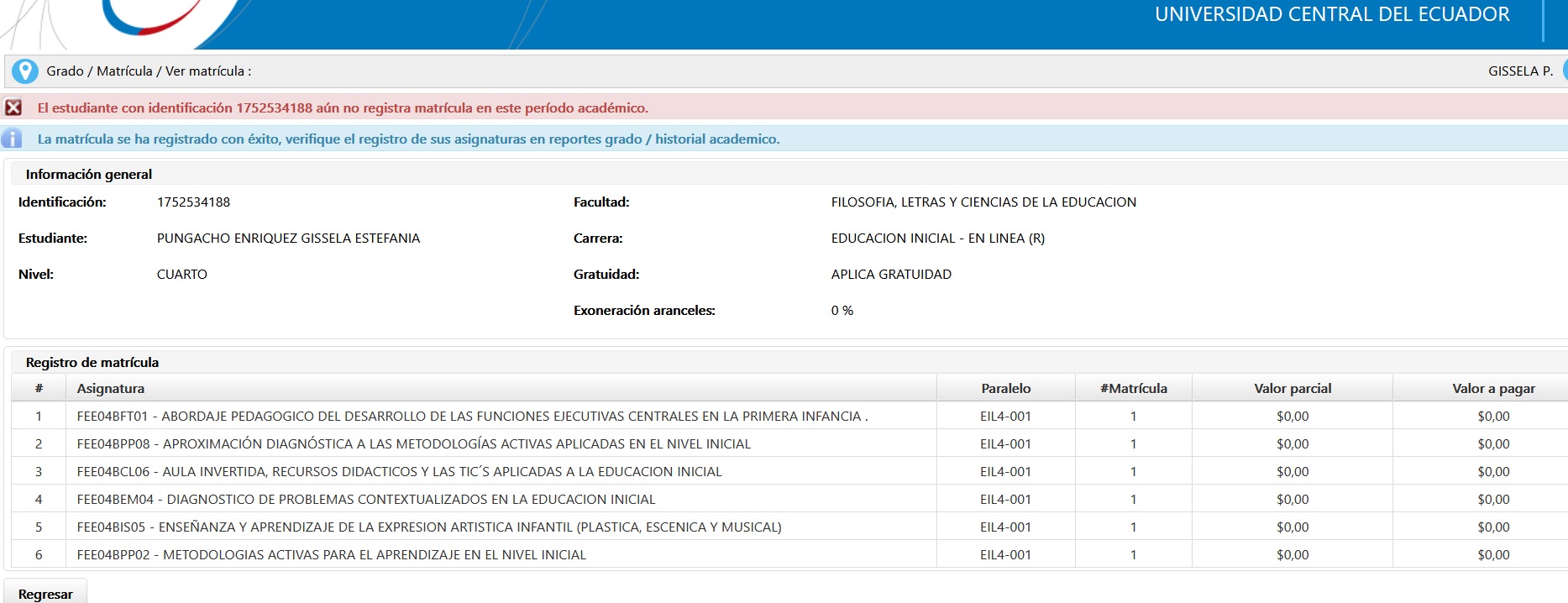Click Valor parcial $0,00 in FEE04BCL06 row
Screen dimensions: 1568x603
pyautogui.click(x=1293, y=471)
